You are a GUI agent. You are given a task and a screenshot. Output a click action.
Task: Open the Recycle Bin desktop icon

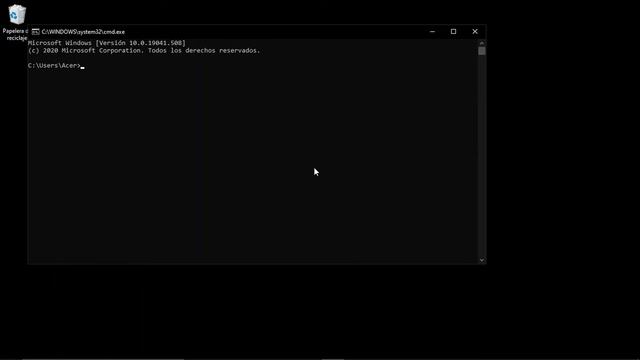pyautogui.click(x=17, y=14)
